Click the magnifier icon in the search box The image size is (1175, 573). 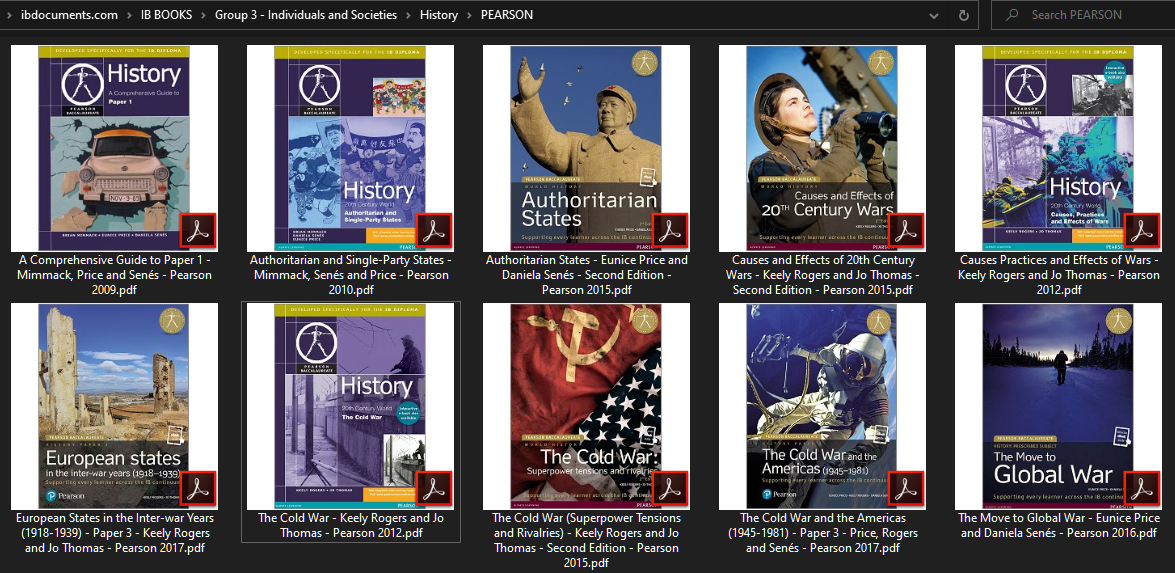point(1012,15)
